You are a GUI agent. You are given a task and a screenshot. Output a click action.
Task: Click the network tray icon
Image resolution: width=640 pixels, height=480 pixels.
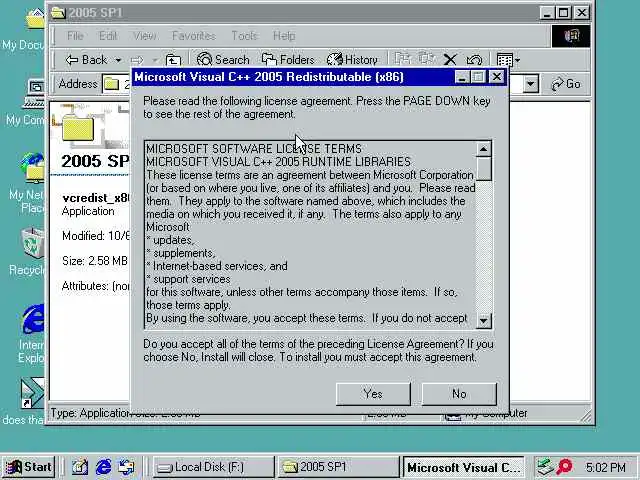[544, 467]
